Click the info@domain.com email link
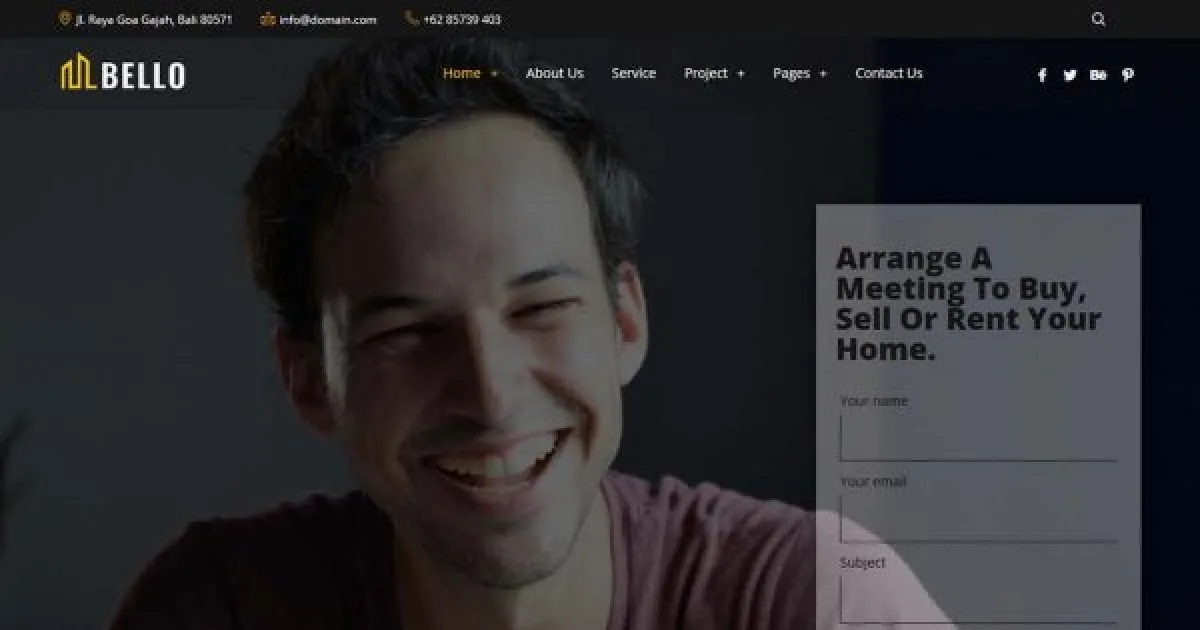The image size is (1200, 630). tap(328, 19)
